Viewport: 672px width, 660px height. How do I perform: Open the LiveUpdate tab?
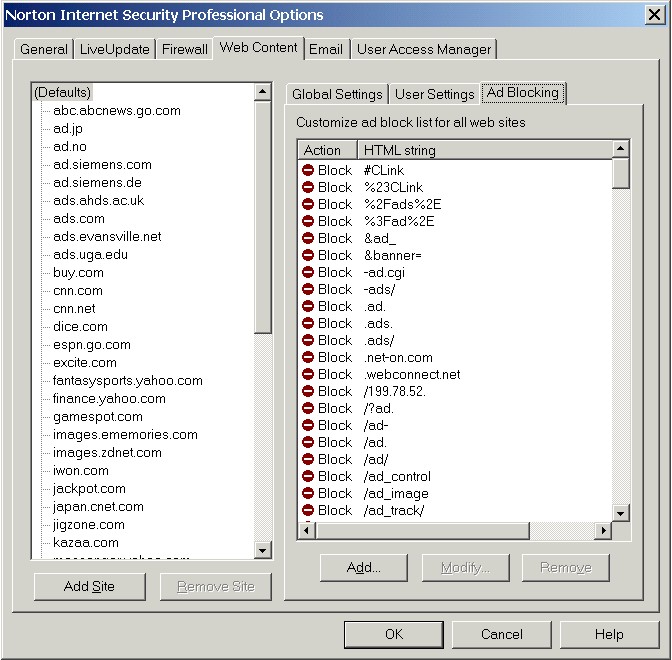click(x=114, y=49)
